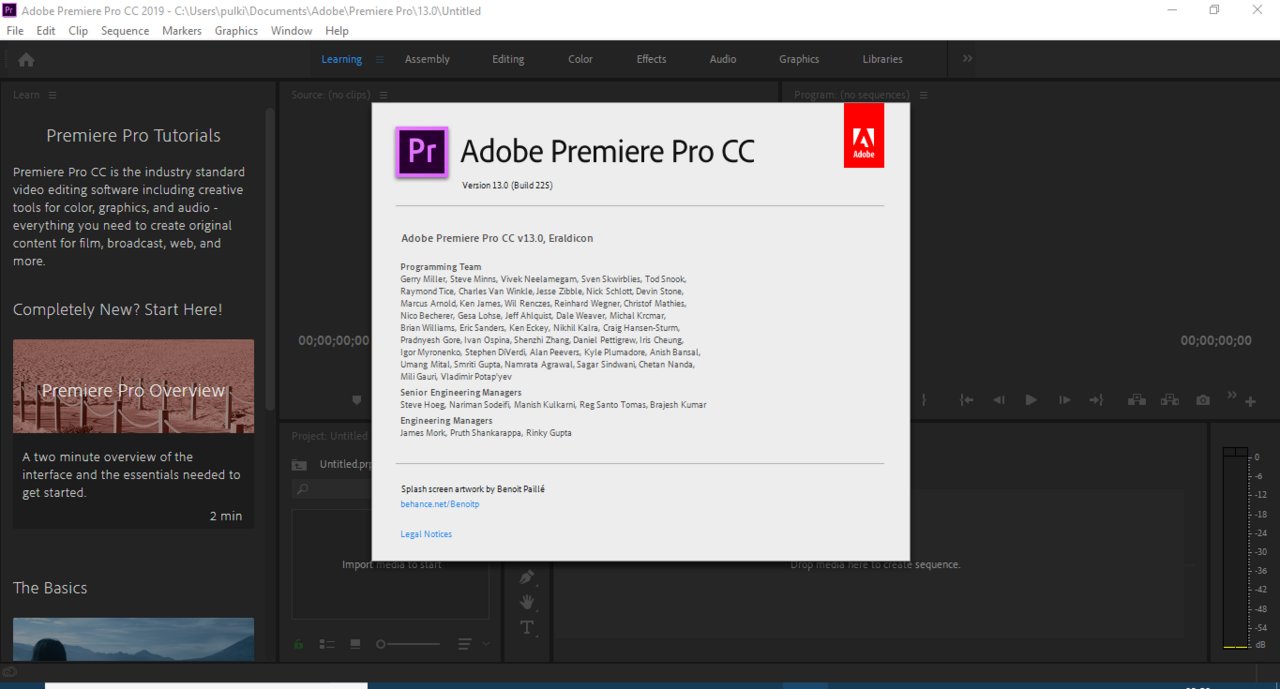Image resolution: width=1280 pixels, height=689 pixels.
Task: Select the Type tool
Action: click(527, 627)
